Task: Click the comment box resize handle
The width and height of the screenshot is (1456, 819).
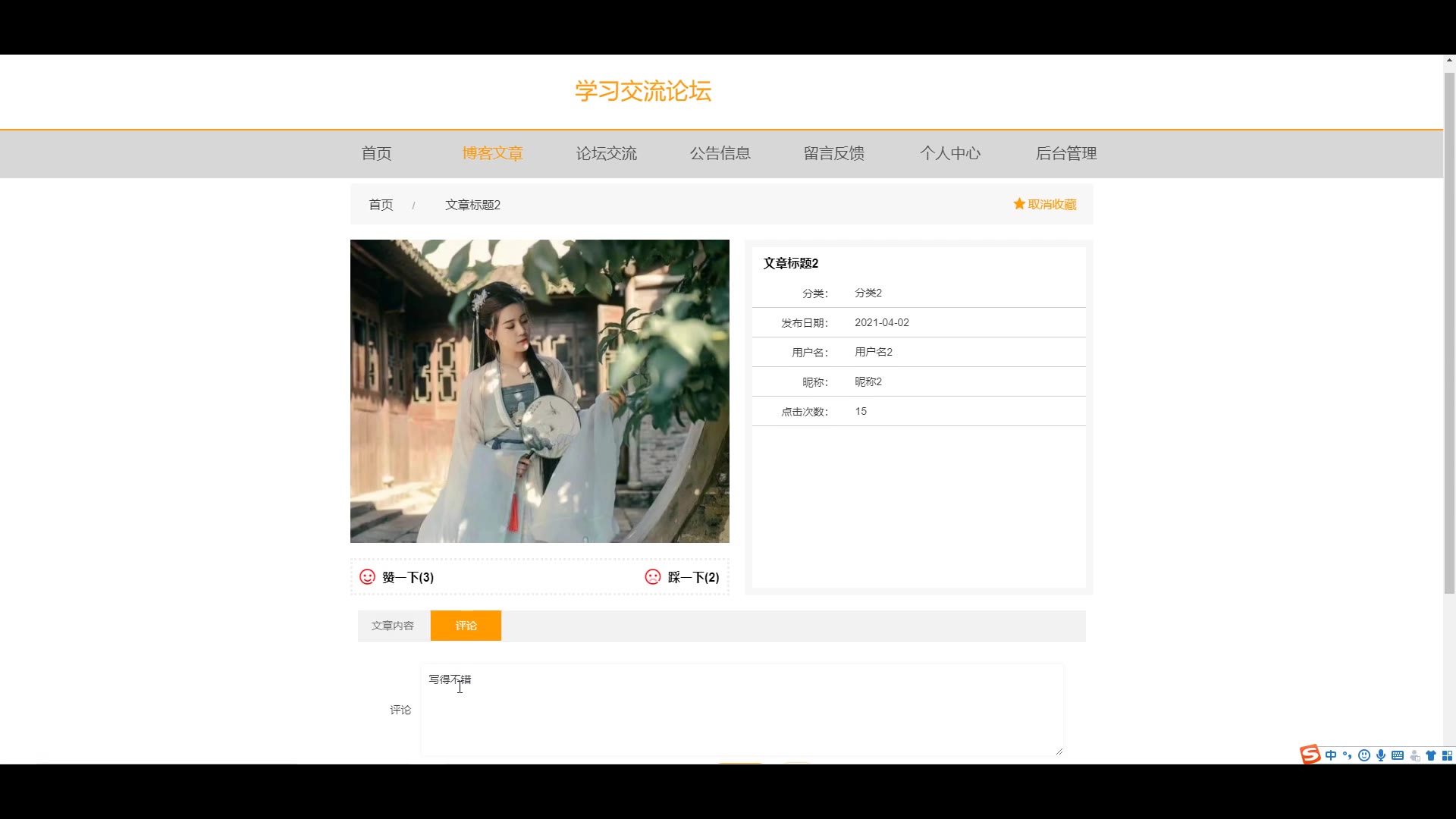Action: tap(1059, 751)
